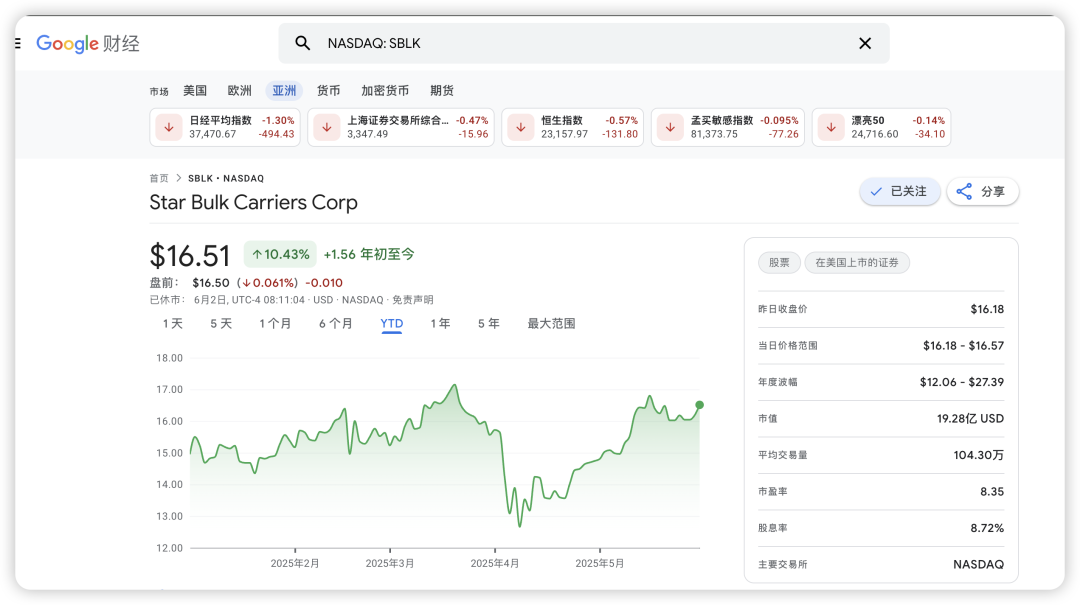The image size is (1080, 605).
Task: Go to 首页 via breadcrumb
Action: [159, 178]
